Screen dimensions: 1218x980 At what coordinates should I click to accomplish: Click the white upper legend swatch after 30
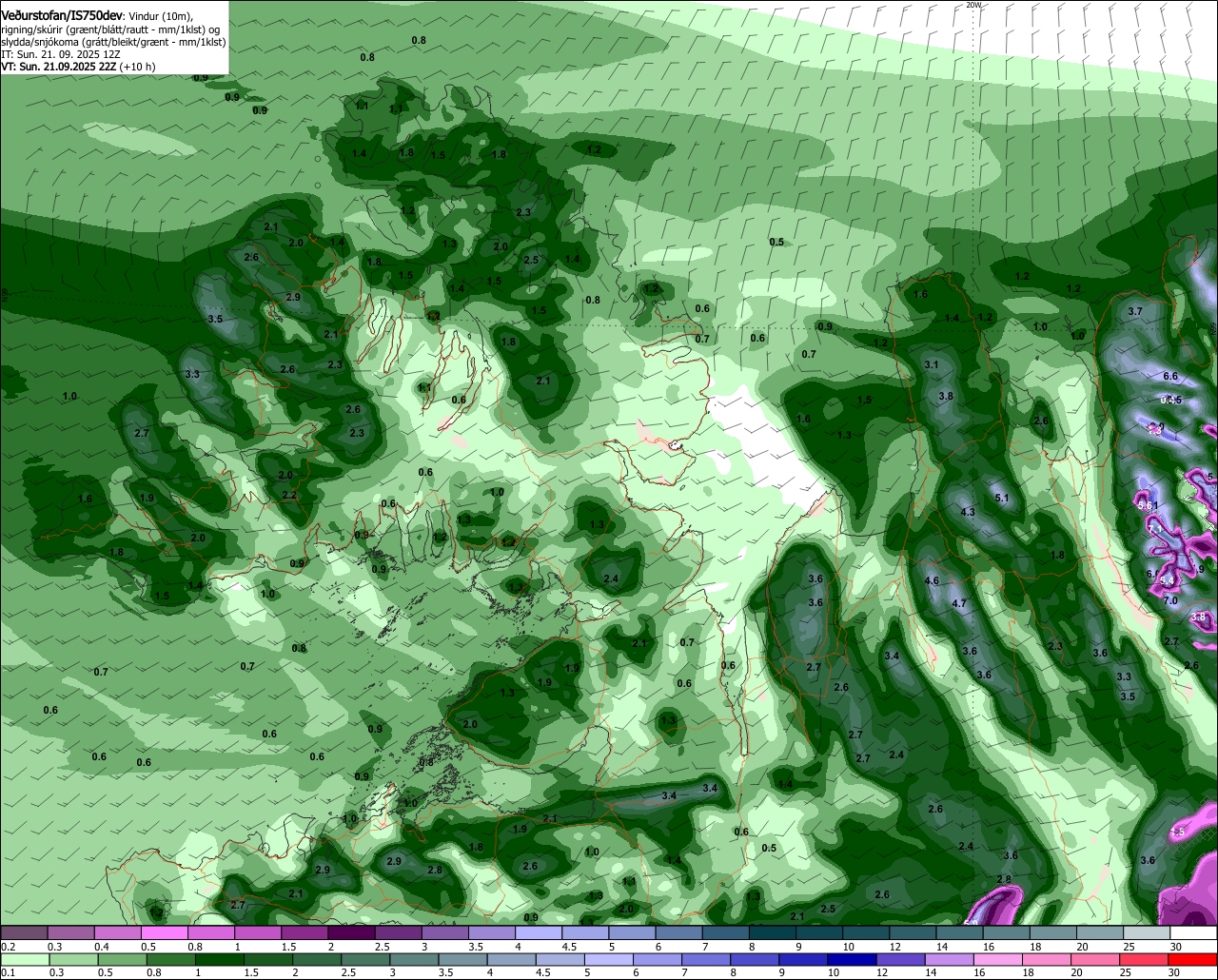1193,933
